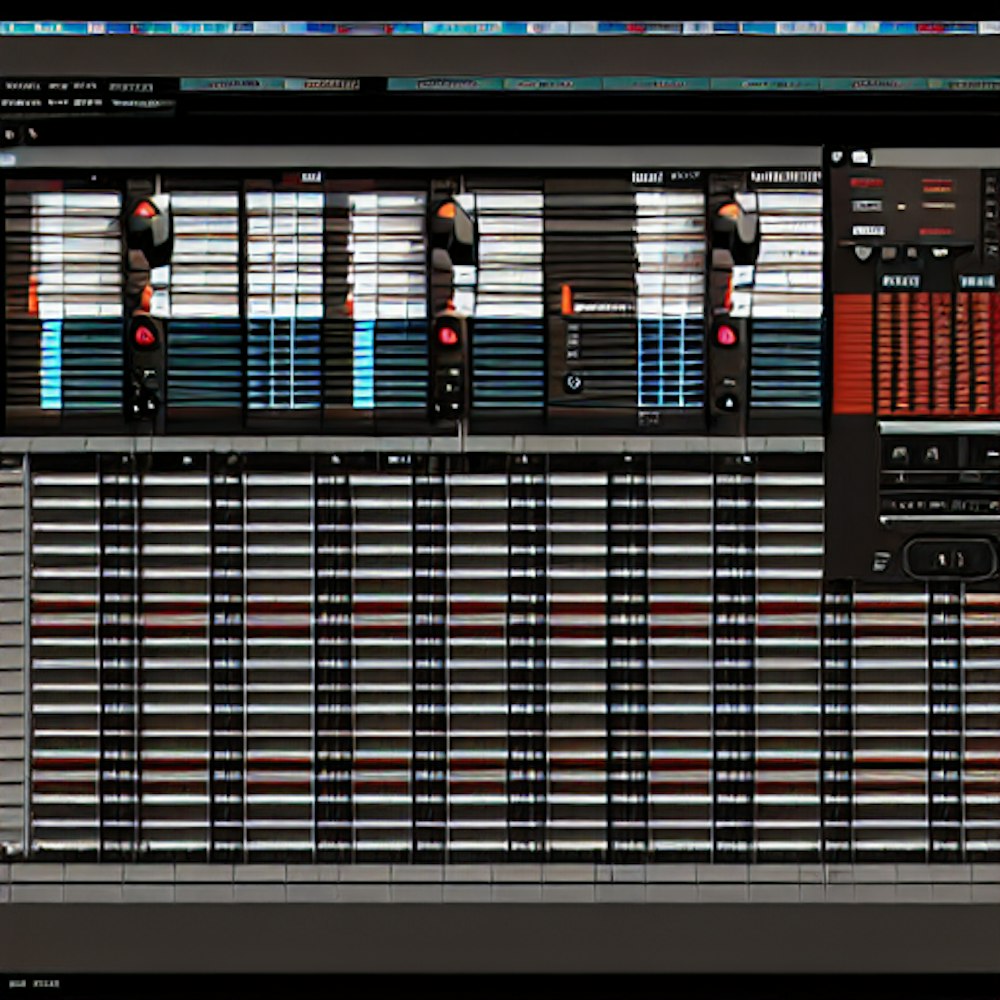The image size is (1000, 1000).
Task: Expand the lower white labeled box in the right panel
Action: click(866, 228)
